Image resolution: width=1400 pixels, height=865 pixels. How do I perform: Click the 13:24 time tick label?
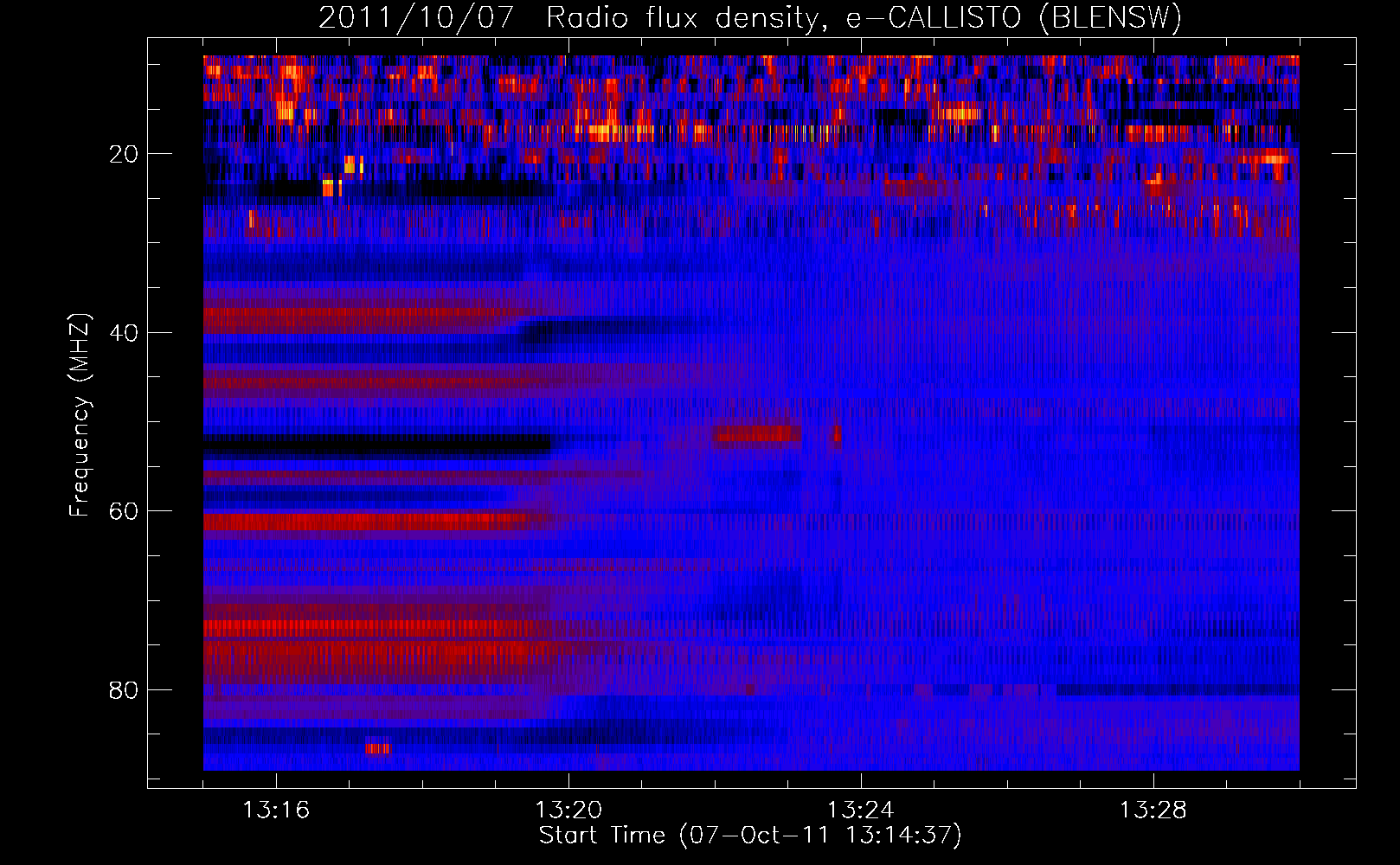[x=861, y=811]
